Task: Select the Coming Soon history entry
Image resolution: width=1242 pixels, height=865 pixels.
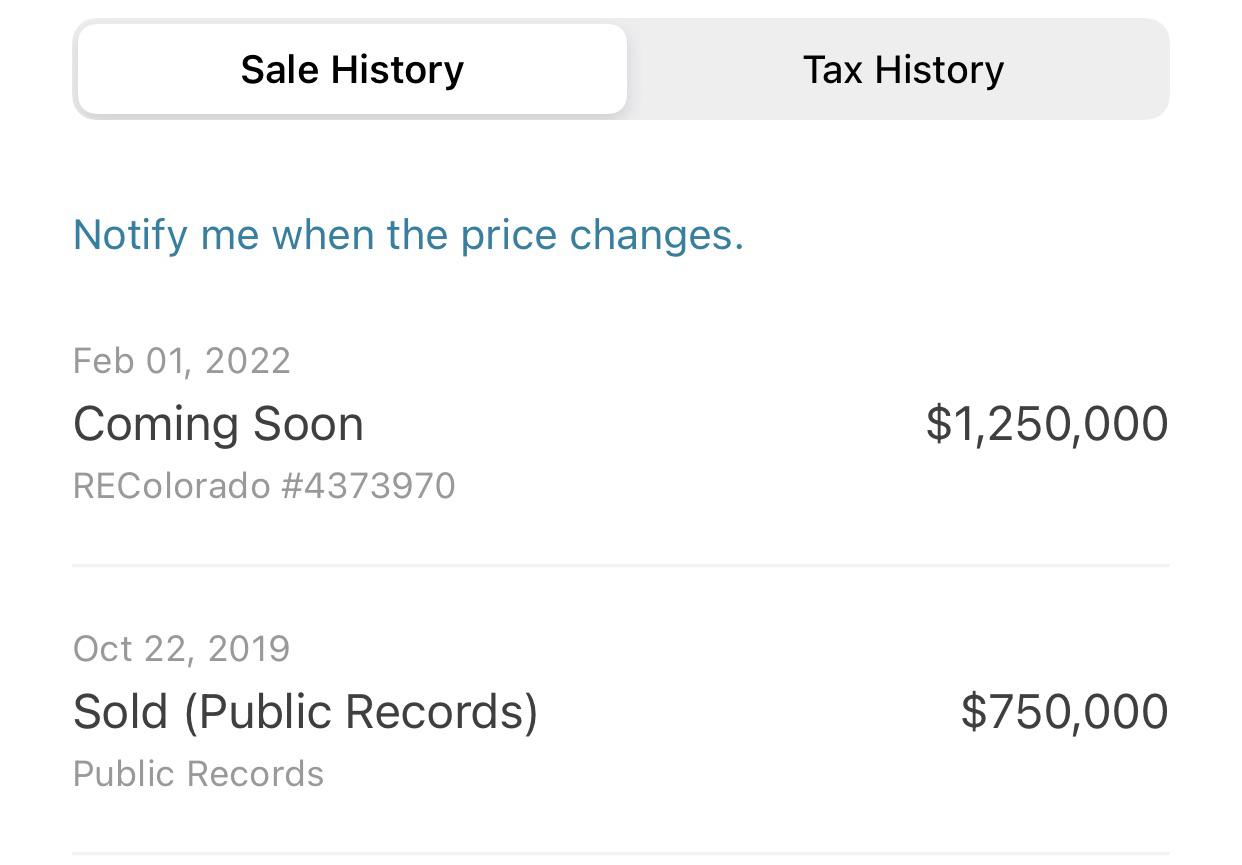Action: [218, 423]
